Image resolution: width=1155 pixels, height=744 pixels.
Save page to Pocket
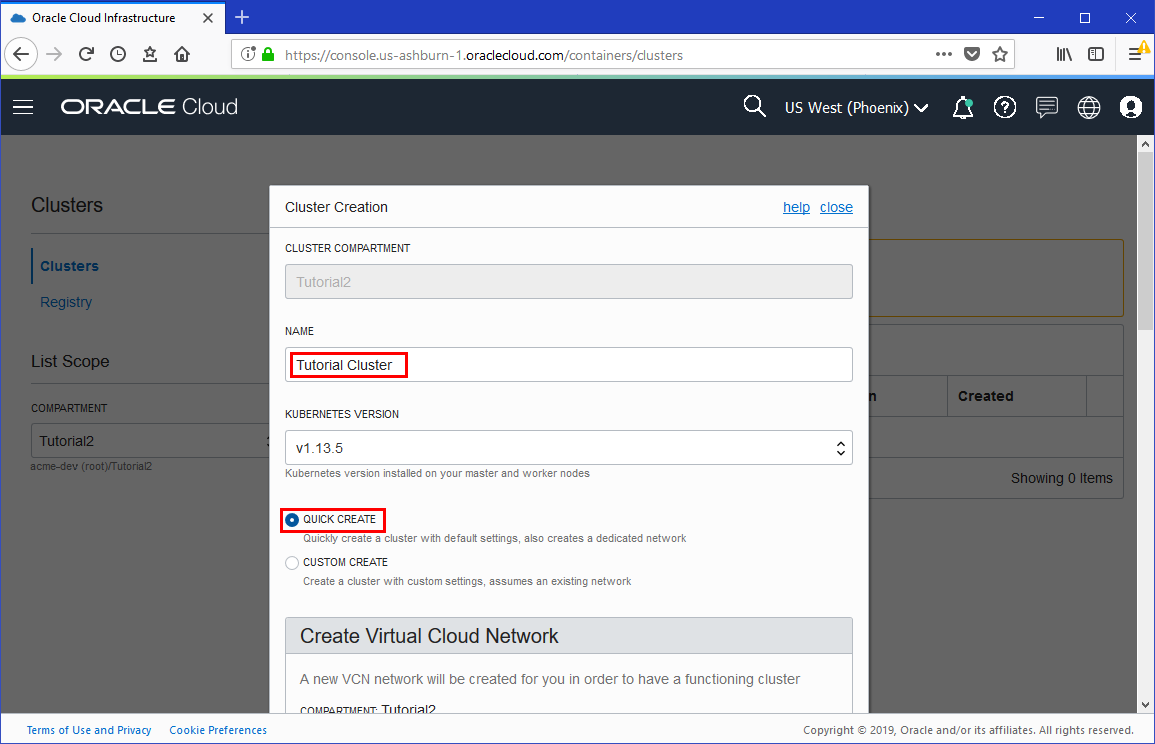tap(972, 55)
